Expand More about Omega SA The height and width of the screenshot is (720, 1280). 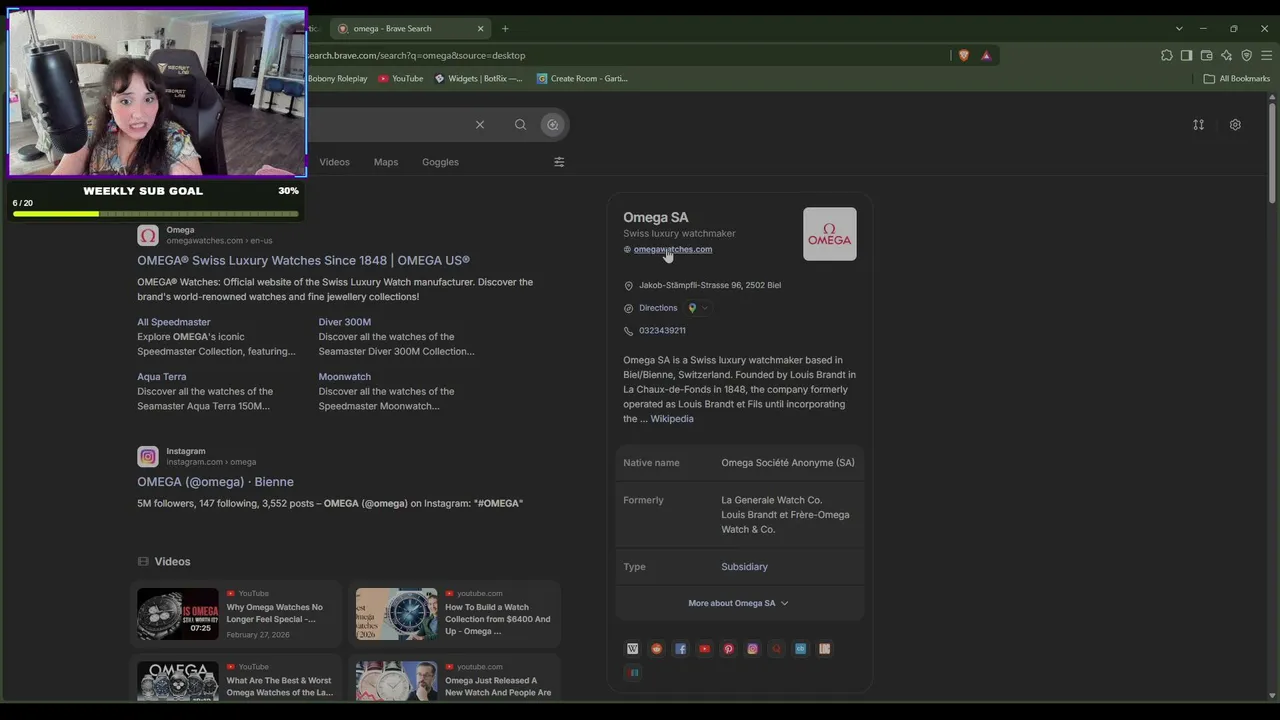pos(738,604)
